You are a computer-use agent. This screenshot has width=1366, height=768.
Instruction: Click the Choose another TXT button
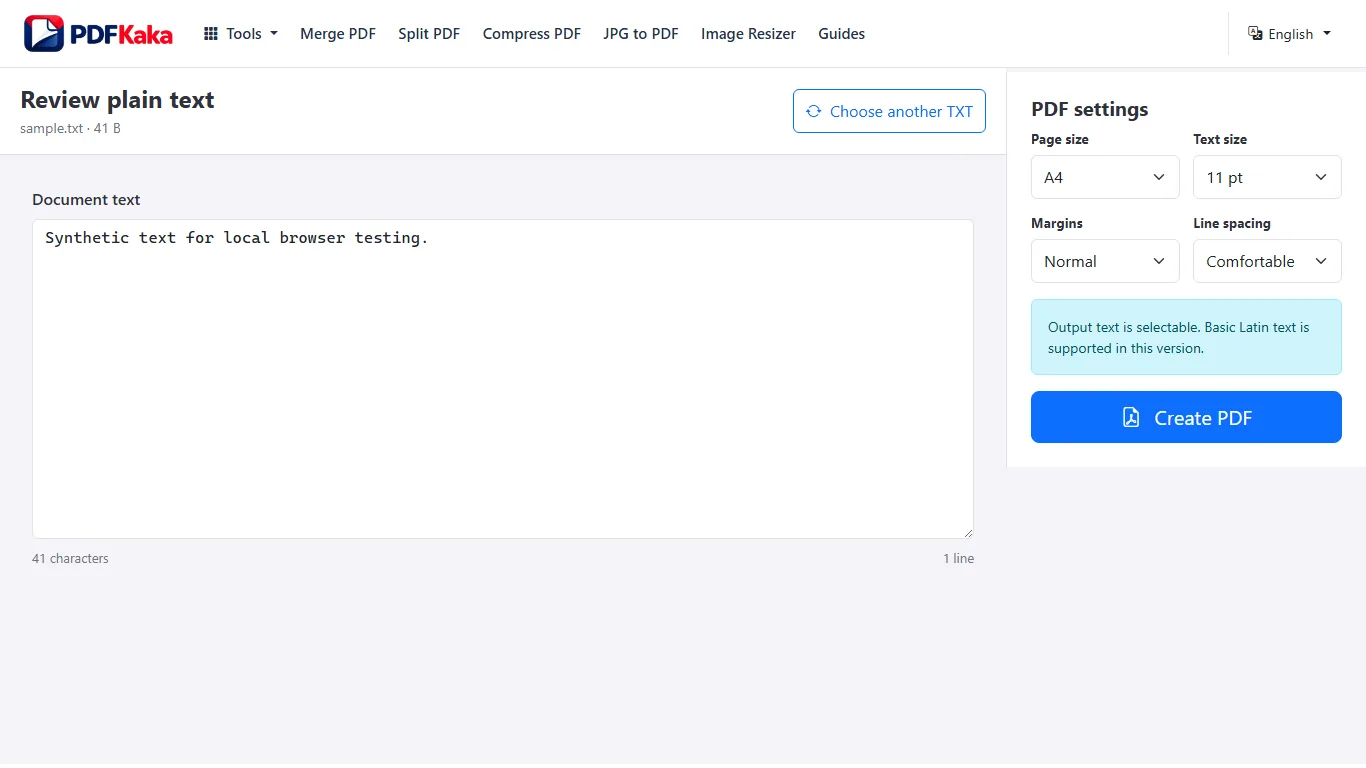(889, 111)
